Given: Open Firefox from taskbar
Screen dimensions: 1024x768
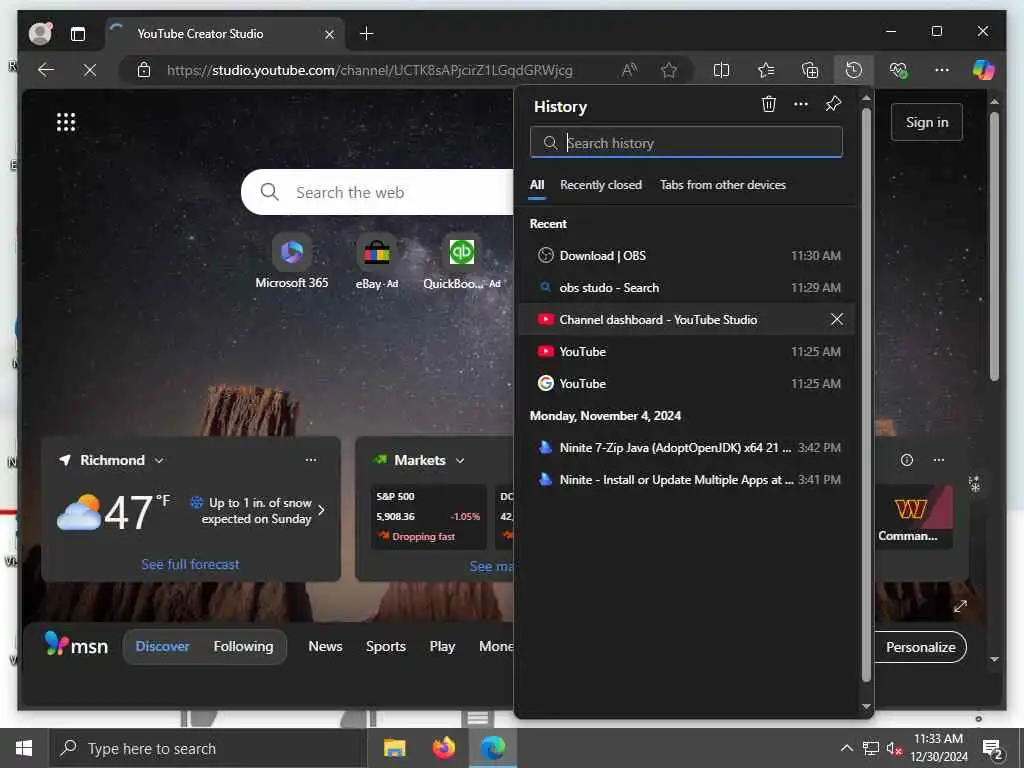Looking at the screenshot, I should (x=443, y=748).
